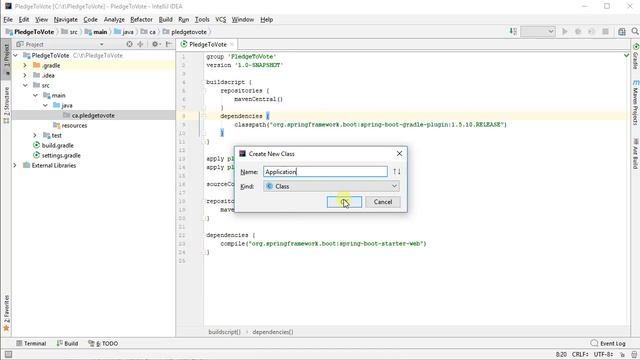This screenshot has width=640, height=360.
Task: Open the run configuration dropdown
Action: pos(538,31)
